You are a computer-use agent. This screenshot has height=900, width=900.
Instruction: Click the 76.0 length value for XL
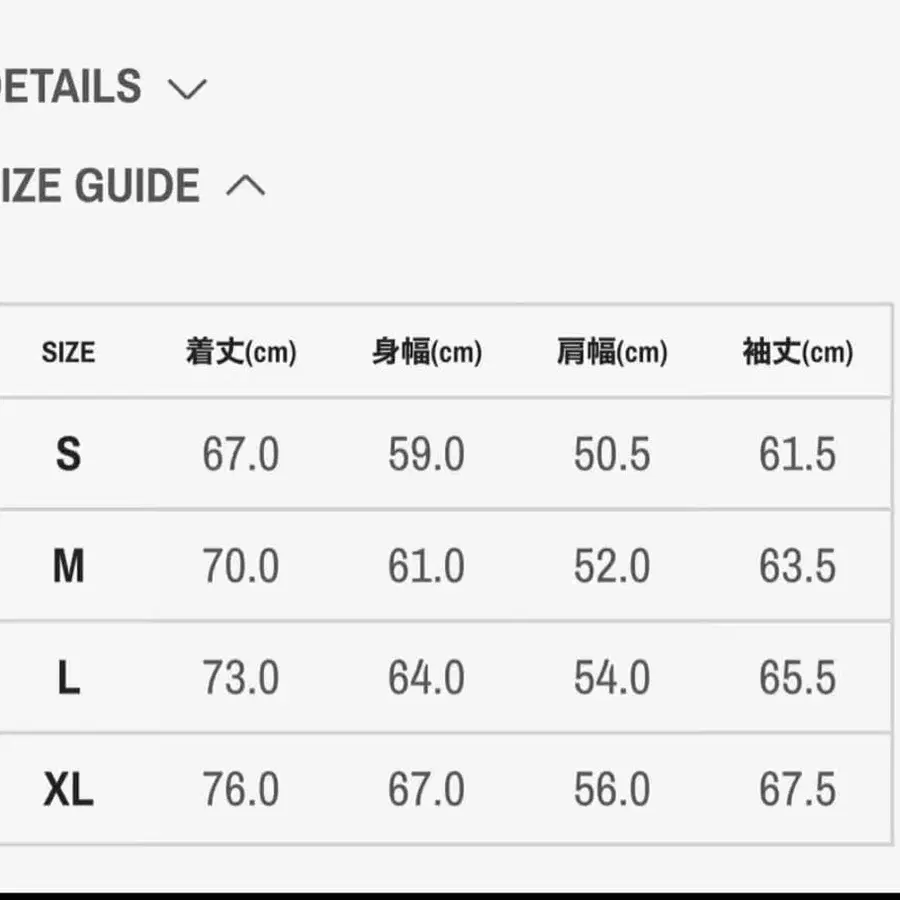click(241, 790)
